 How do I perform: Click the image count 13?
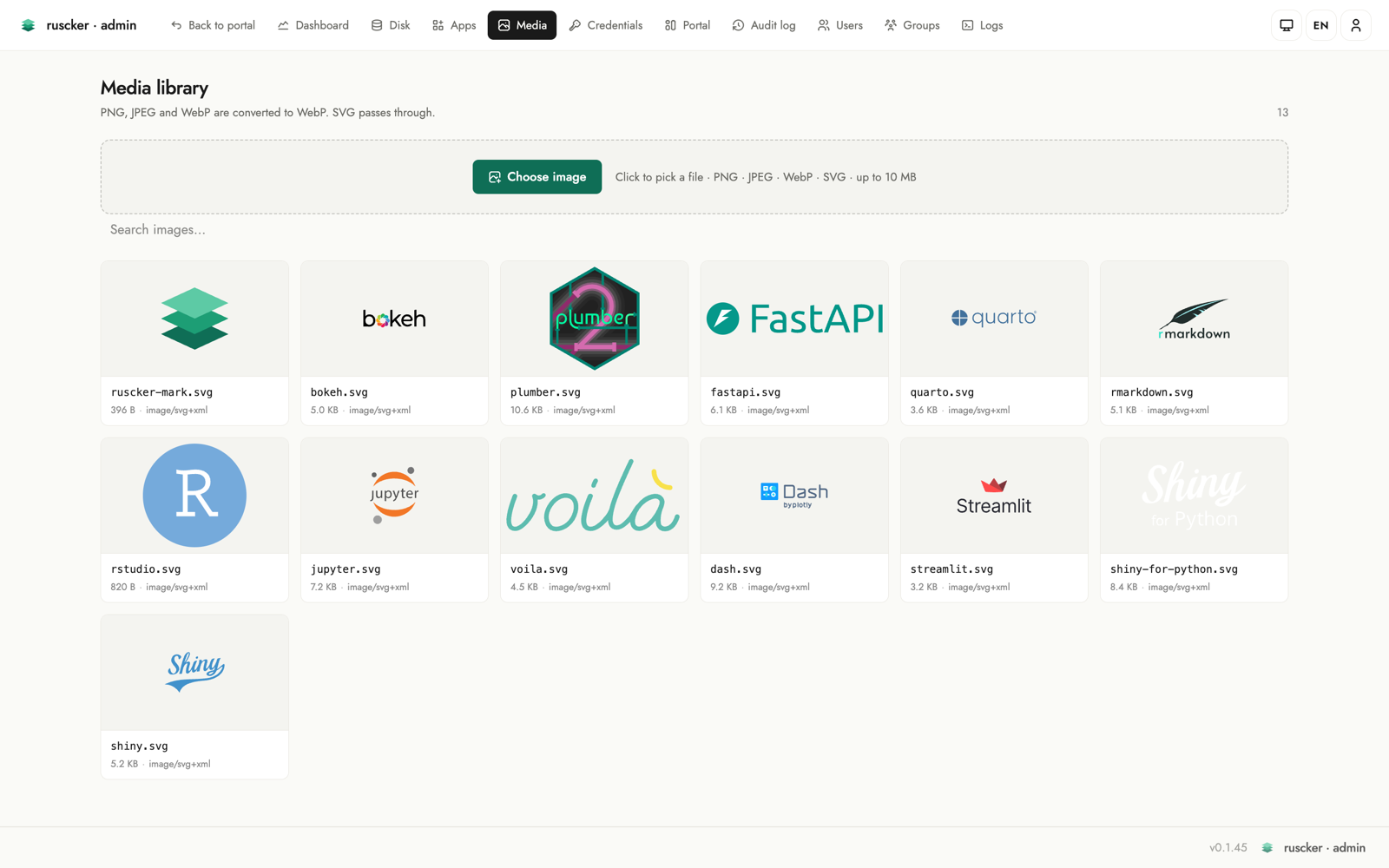point(1282,113)
